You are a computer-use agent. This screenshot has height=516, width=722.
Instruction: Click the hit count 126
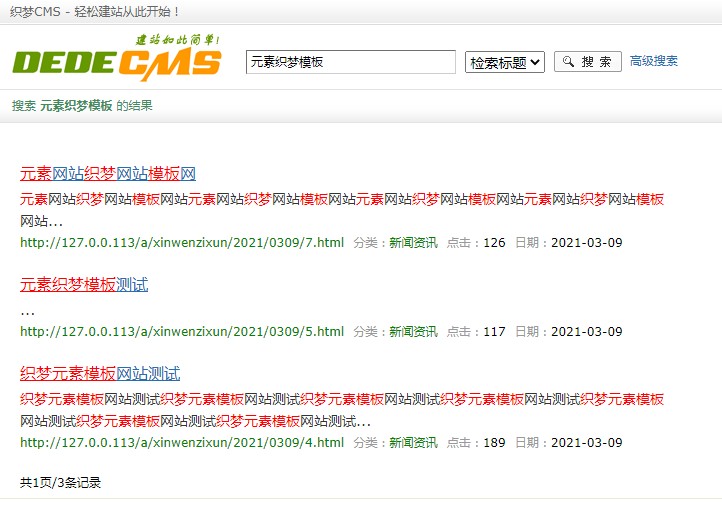click(x=494, y=243)
